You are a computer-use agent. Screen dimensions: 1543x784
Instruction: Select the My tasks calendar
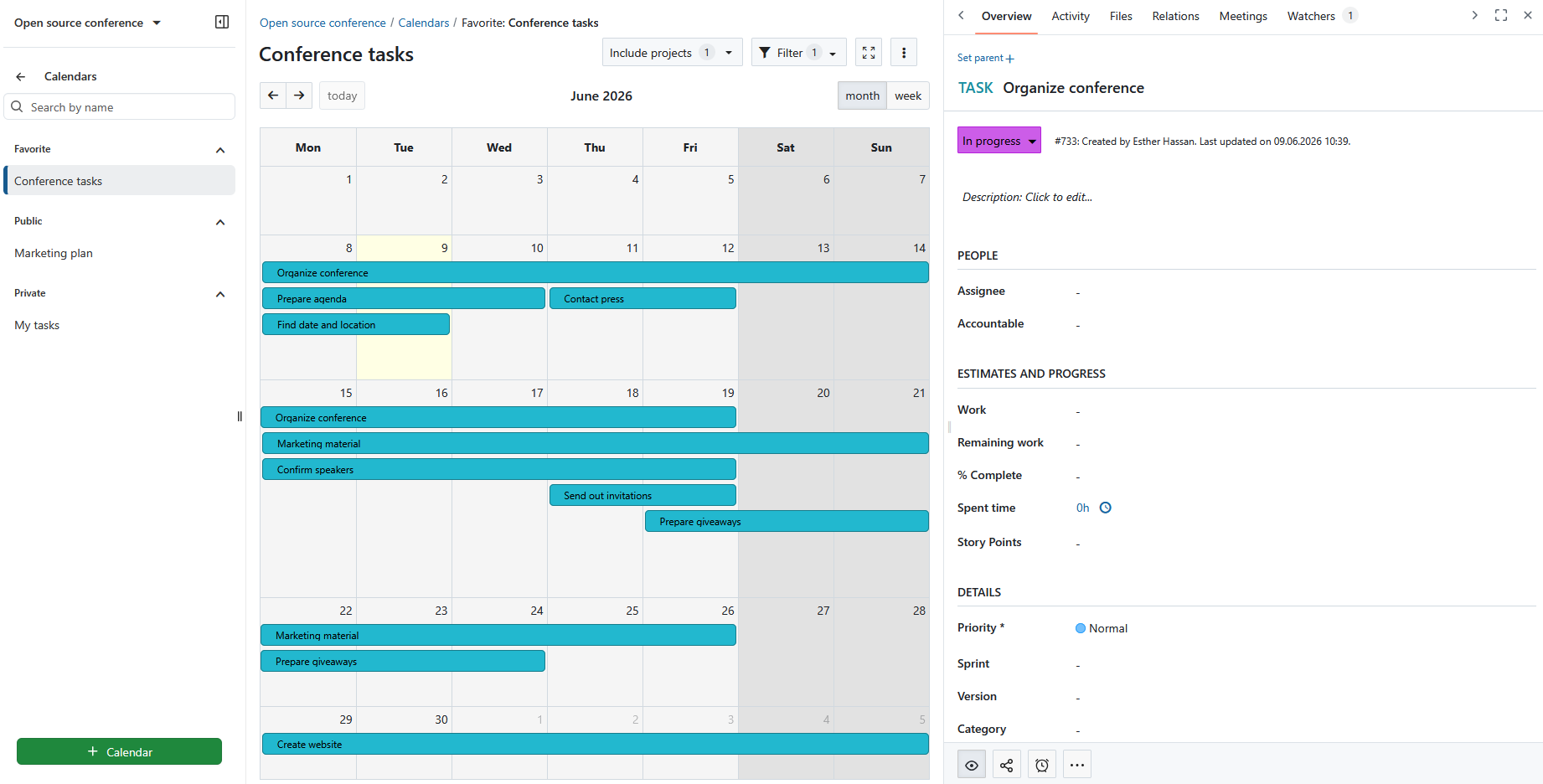[x=120, y=325]
